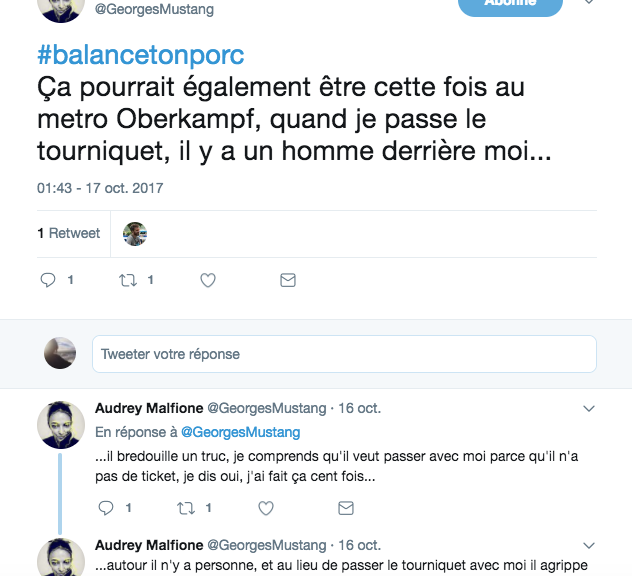The width and height of the screenshot is (632, 576).
Task: Like the first reply tweet
Action: (266, 509)
